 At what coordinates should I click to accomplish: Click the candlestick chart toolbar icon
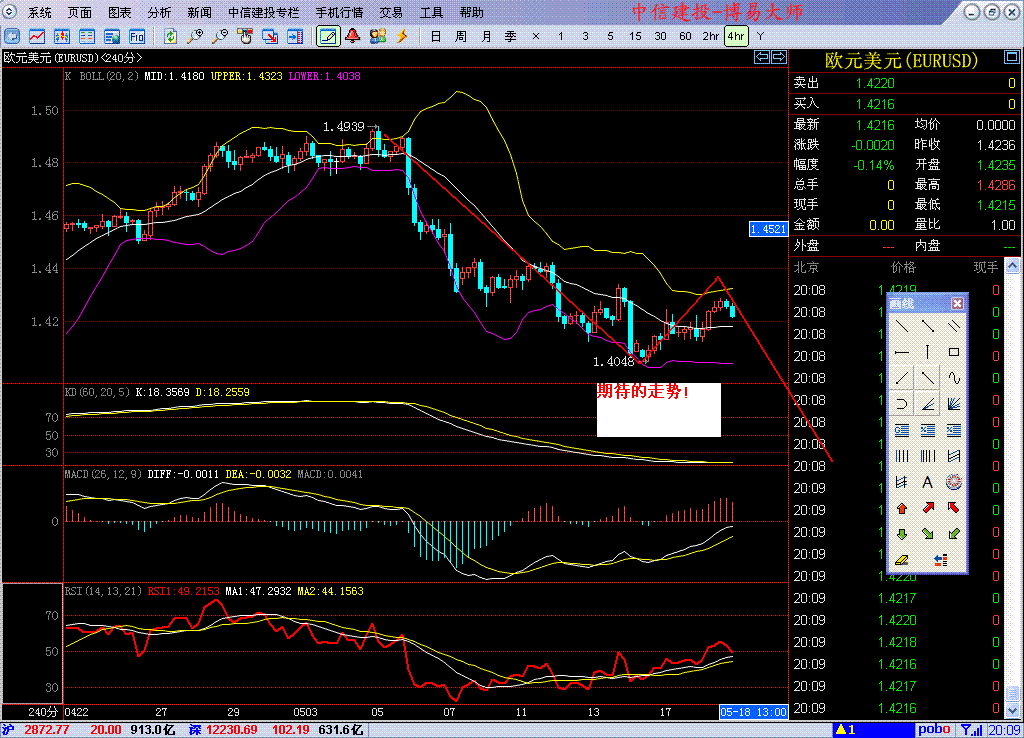point(62,37)
